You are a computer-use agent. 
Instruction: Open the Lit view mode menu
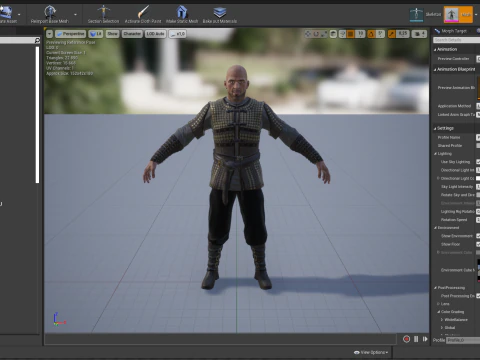[x=96, y=34]
